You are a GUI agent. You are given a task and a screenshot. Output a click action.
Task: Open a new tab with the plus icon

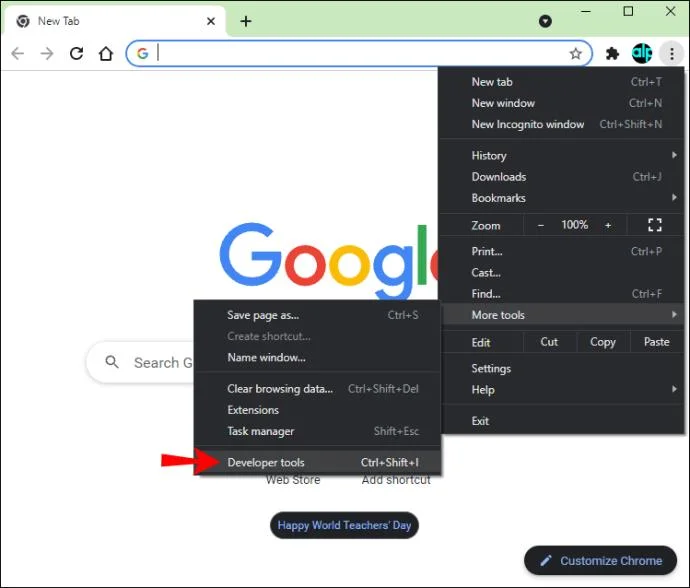tap(246, 21)
